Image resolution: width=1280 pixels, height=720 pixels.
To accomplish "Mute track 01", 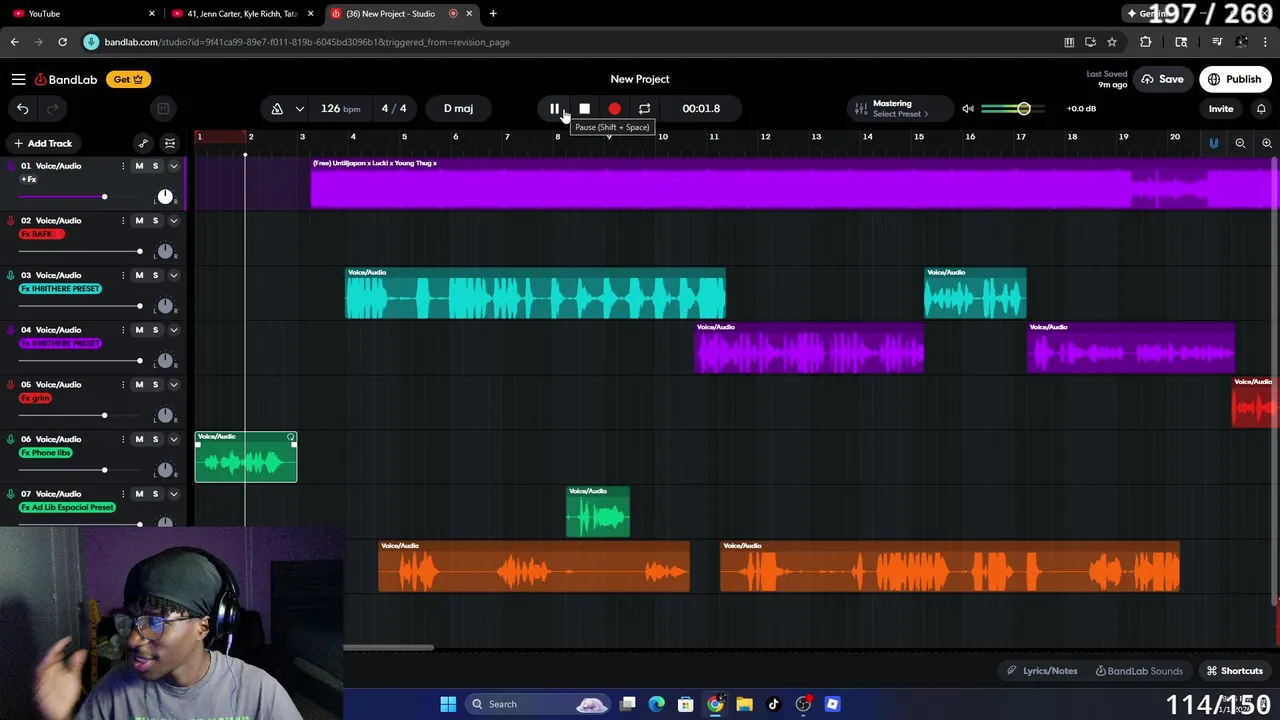I will coord(139,166).
